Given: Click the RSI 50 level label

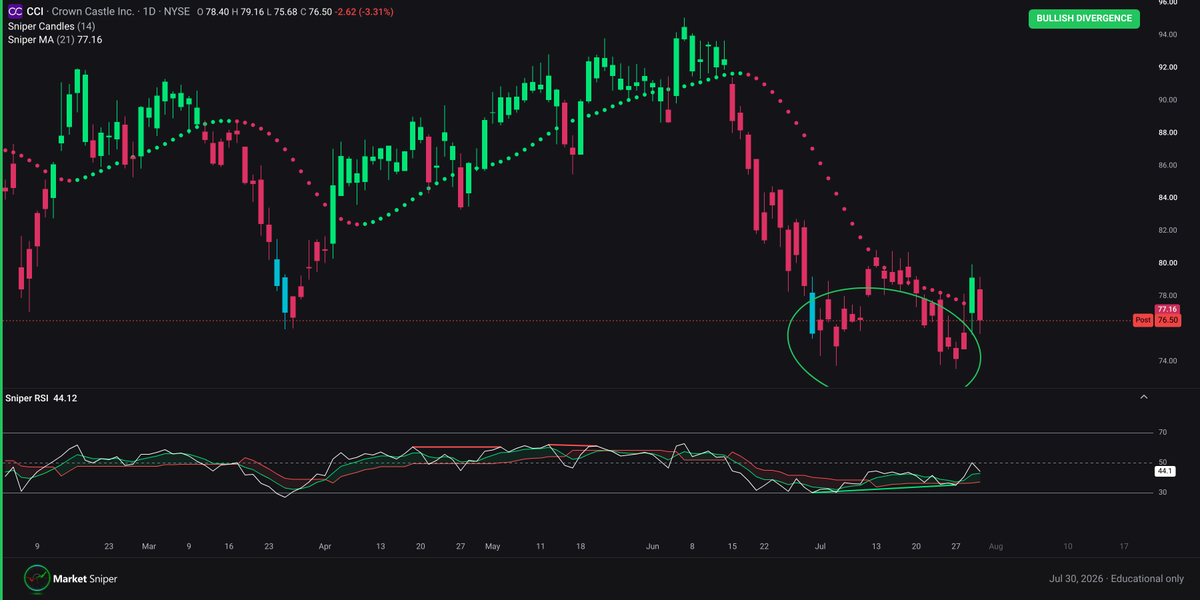Looking at the screenshot, I should tap(1163, 463).
